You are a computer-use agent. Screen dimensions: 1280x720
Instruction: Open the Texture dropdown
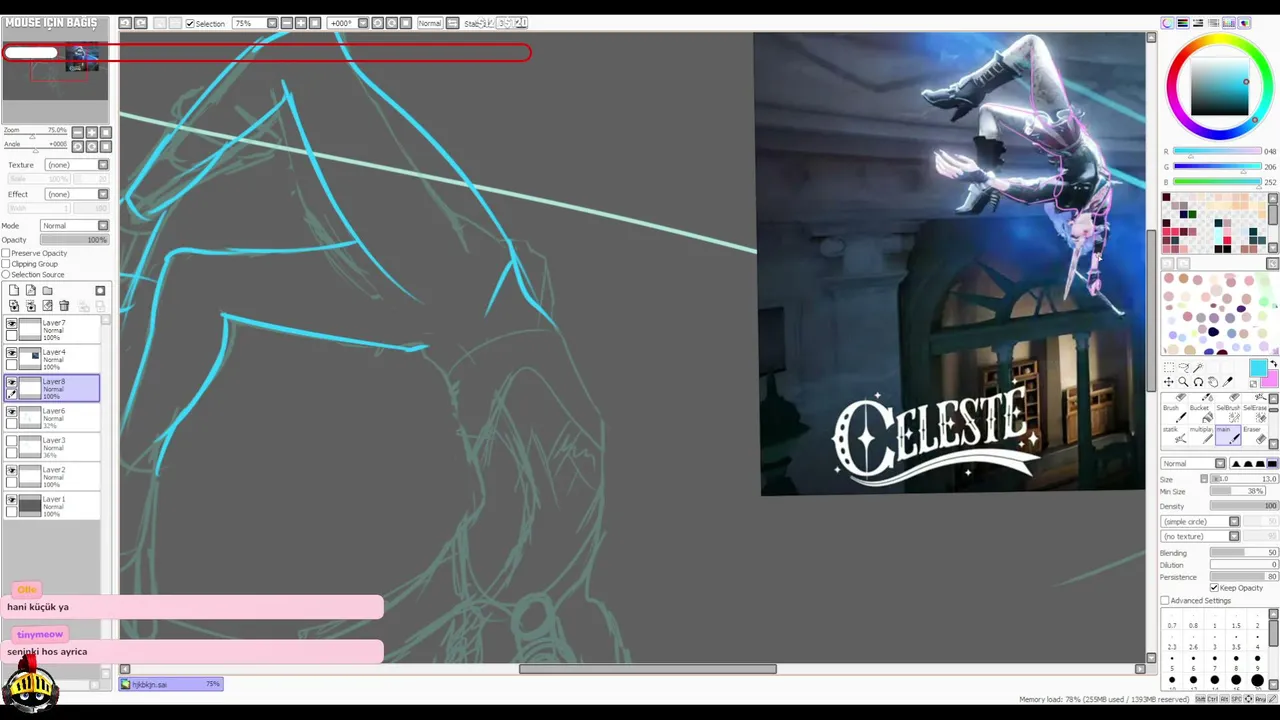pos(76,165)
